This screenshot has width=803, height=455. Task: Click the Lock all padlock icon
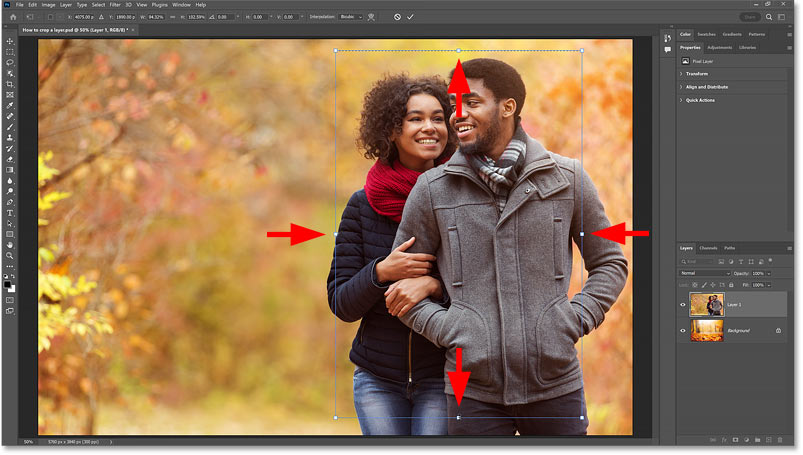pos(731,285)
